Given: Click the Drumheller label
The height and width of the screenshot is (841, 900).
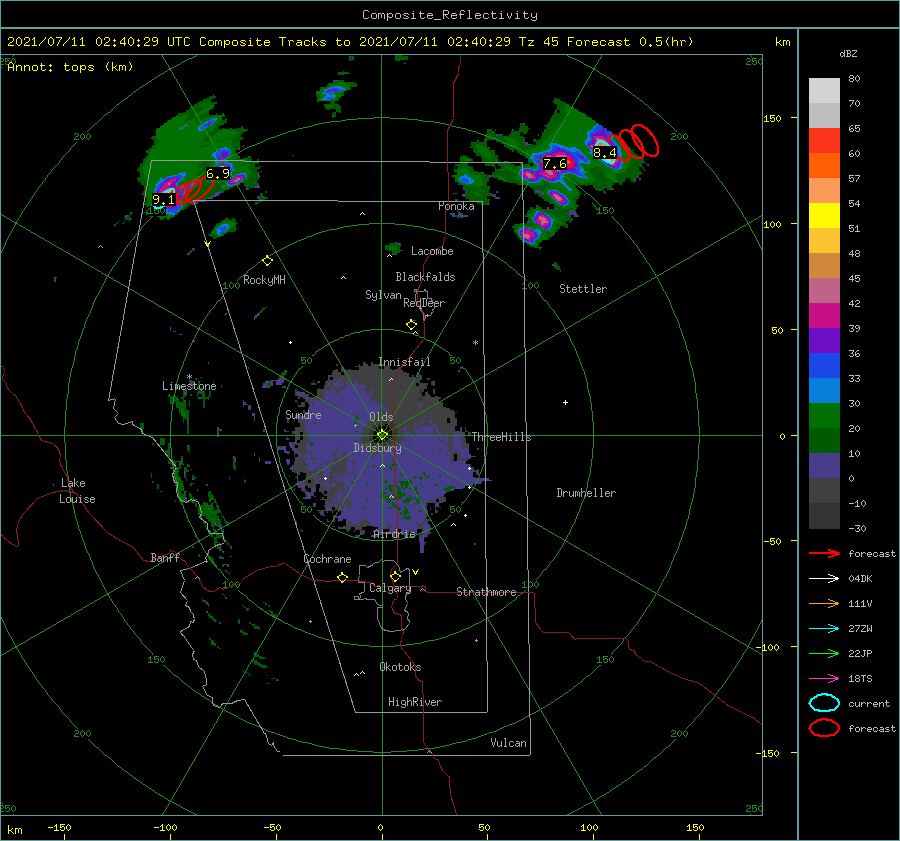Looking at the screenshot, I should (x=586, y=493).
